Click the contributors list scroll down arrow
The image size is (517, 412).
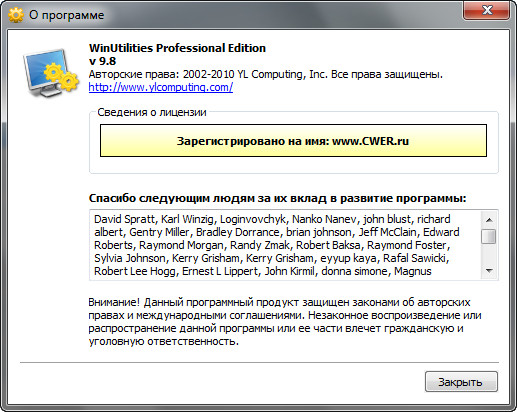coord(489,271)
